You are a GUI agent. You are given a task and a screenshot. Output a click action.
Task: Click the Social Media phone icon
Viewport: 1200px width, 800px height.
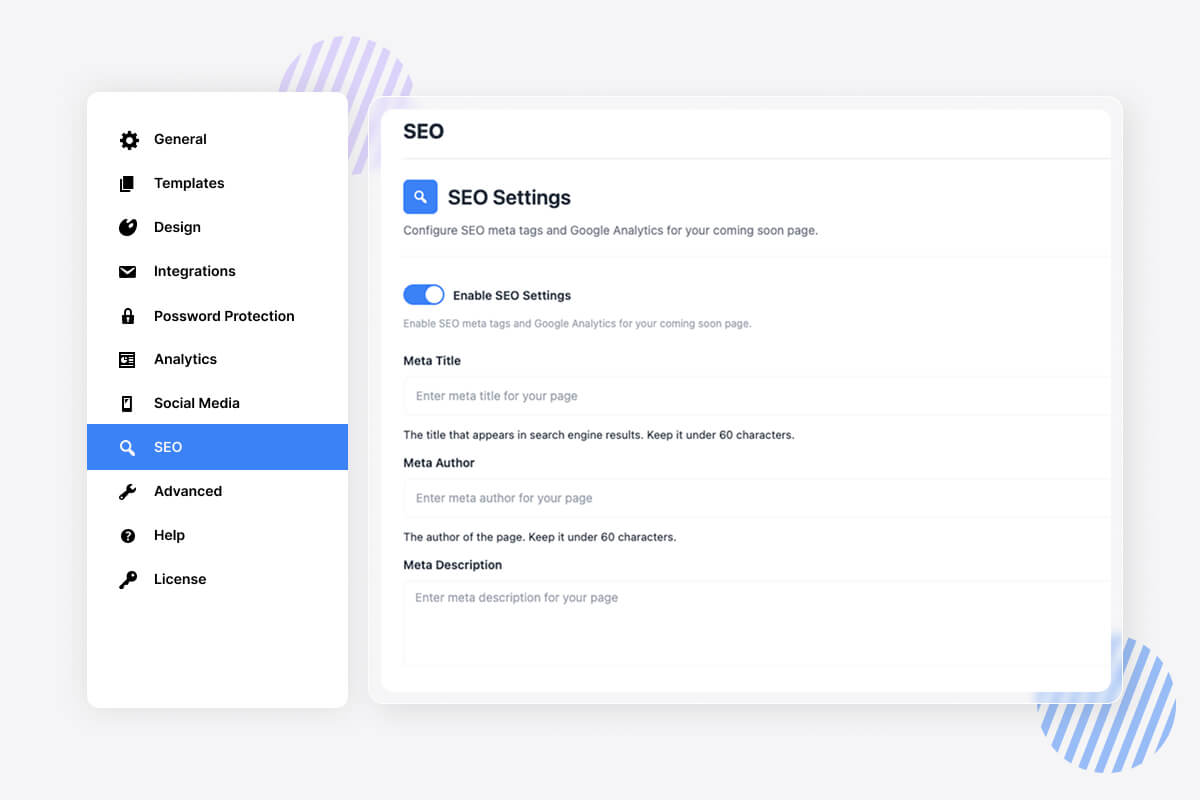[127, 404]
